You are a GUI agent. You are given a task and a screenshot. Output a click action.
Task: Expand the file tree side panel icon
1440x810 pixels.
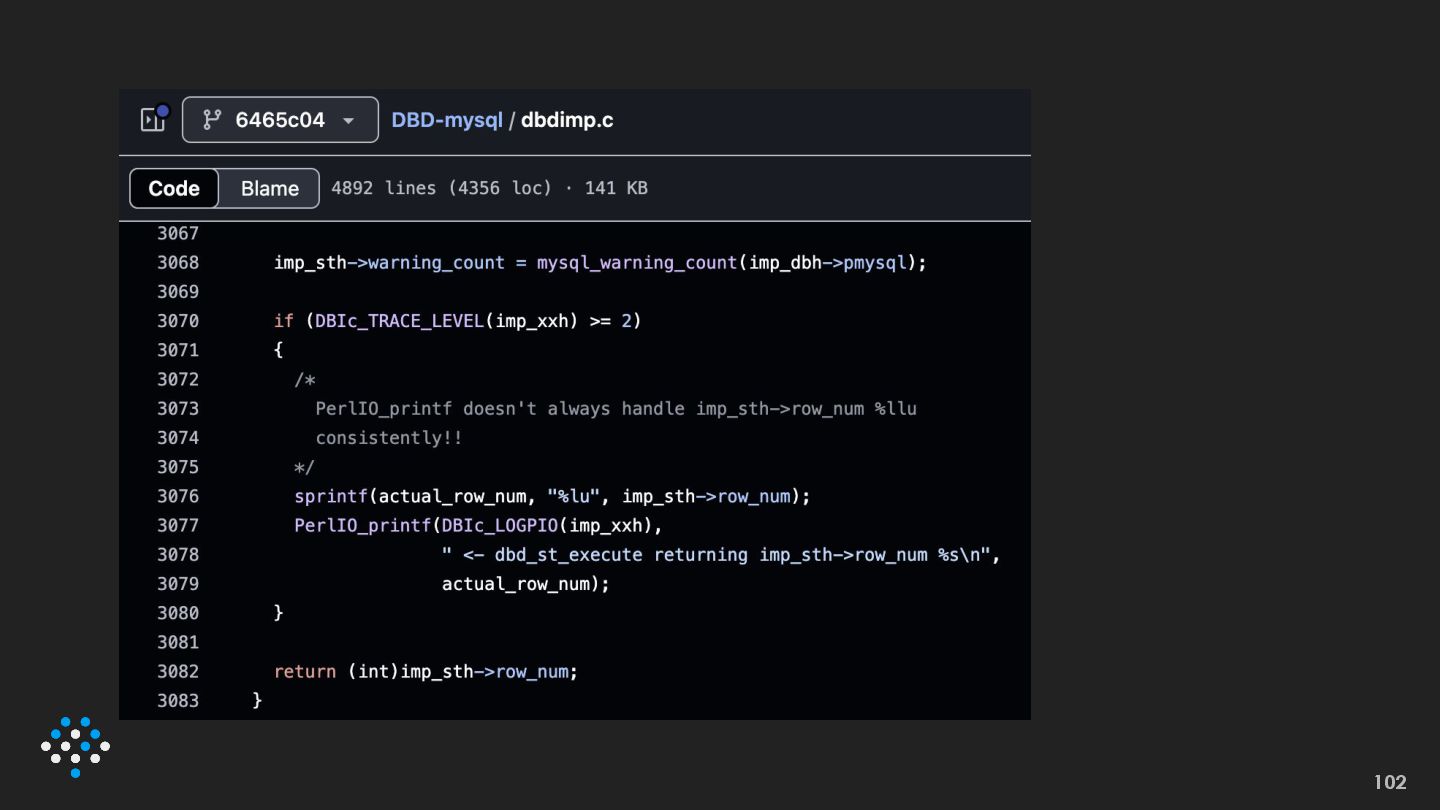click(x=153, y=120)
